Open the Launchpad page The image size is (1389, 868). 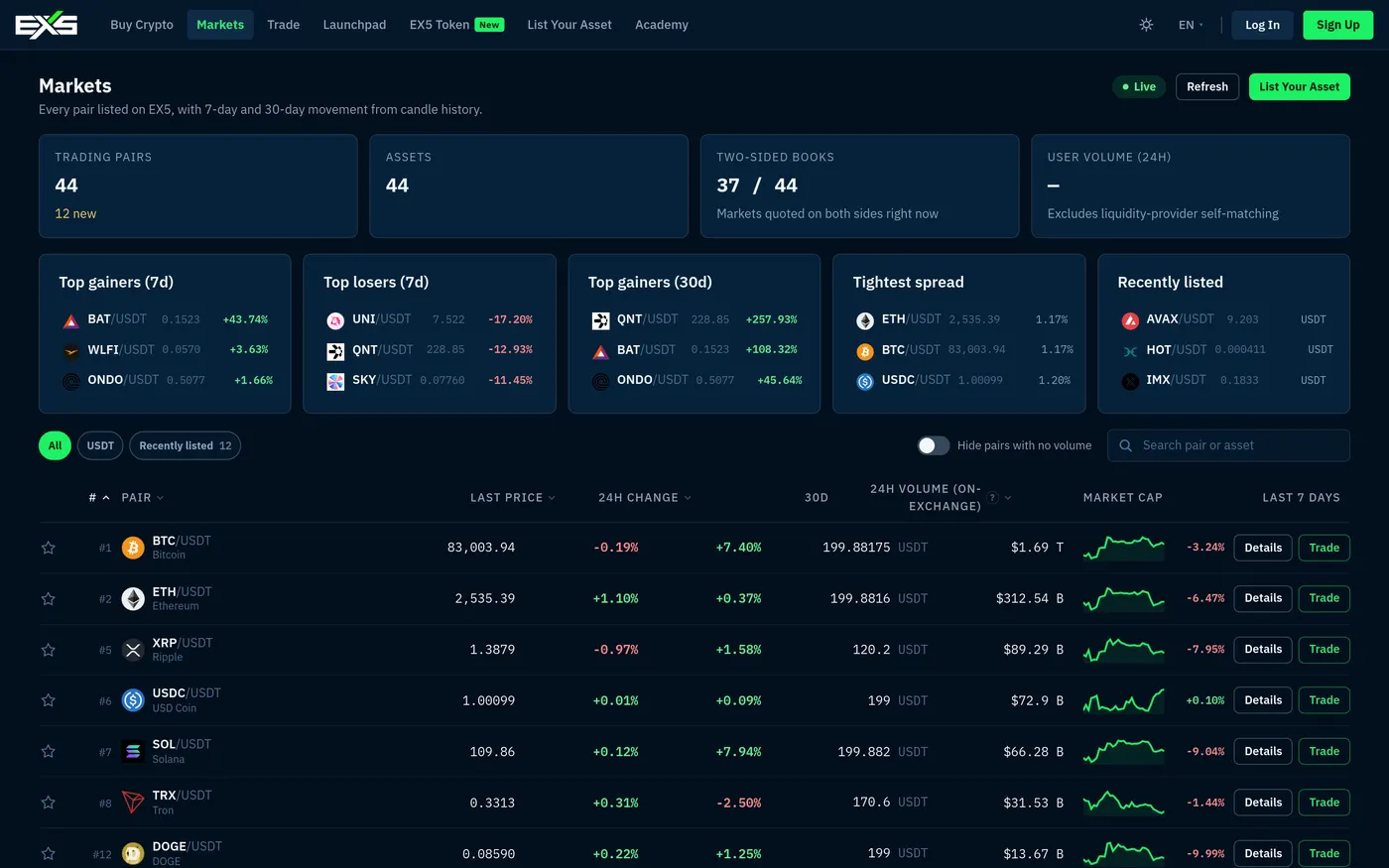tap(354, 25)
